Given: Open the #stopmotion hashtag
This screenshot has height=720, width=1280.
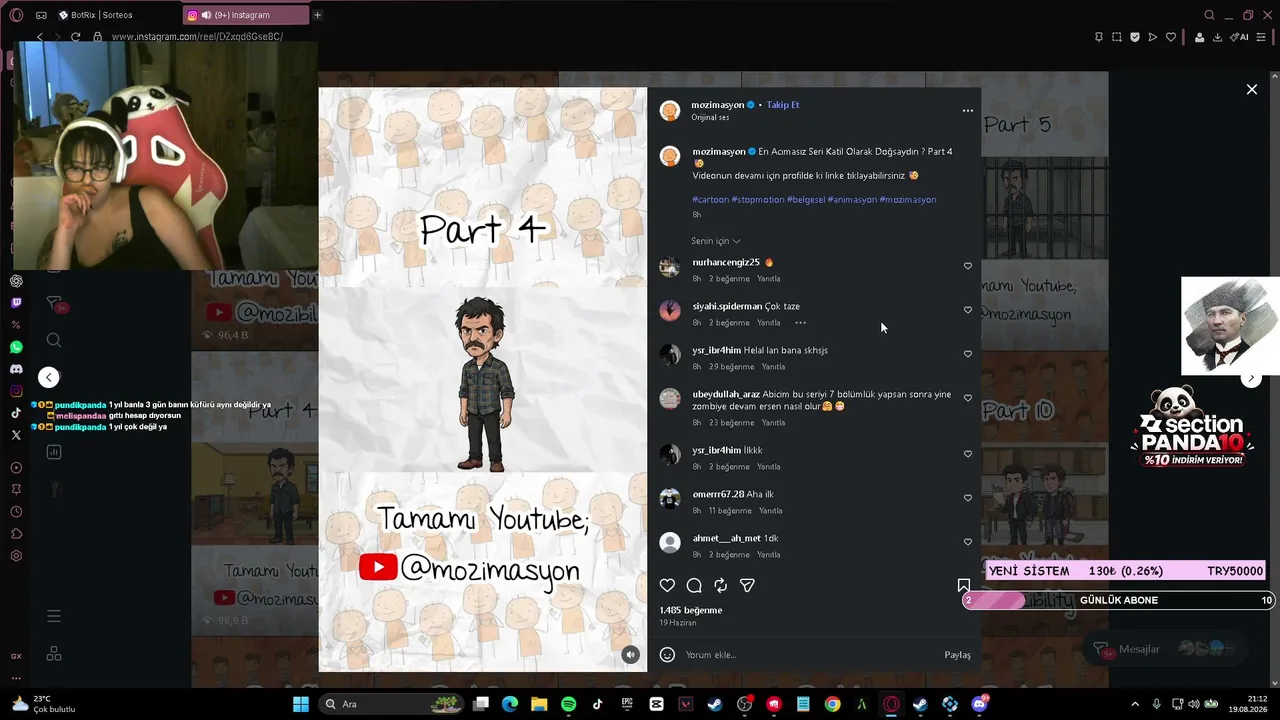Looking at the screenshot, I should [x=758, y=200].
